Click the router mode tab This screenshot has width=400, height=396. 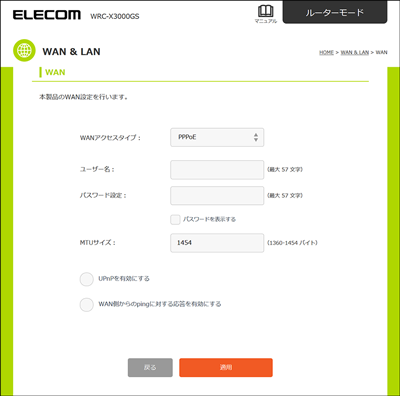pyautogui.click(x=335, y=12)
